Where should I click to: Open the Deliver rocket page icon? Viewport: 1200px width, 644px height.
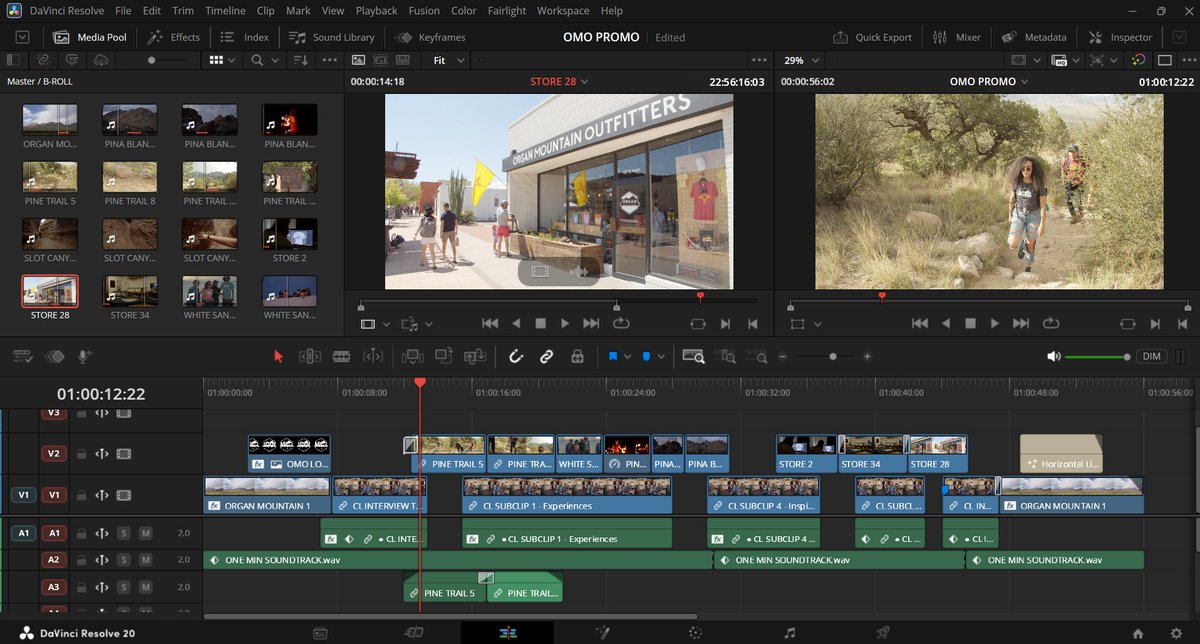coord(883,633)
